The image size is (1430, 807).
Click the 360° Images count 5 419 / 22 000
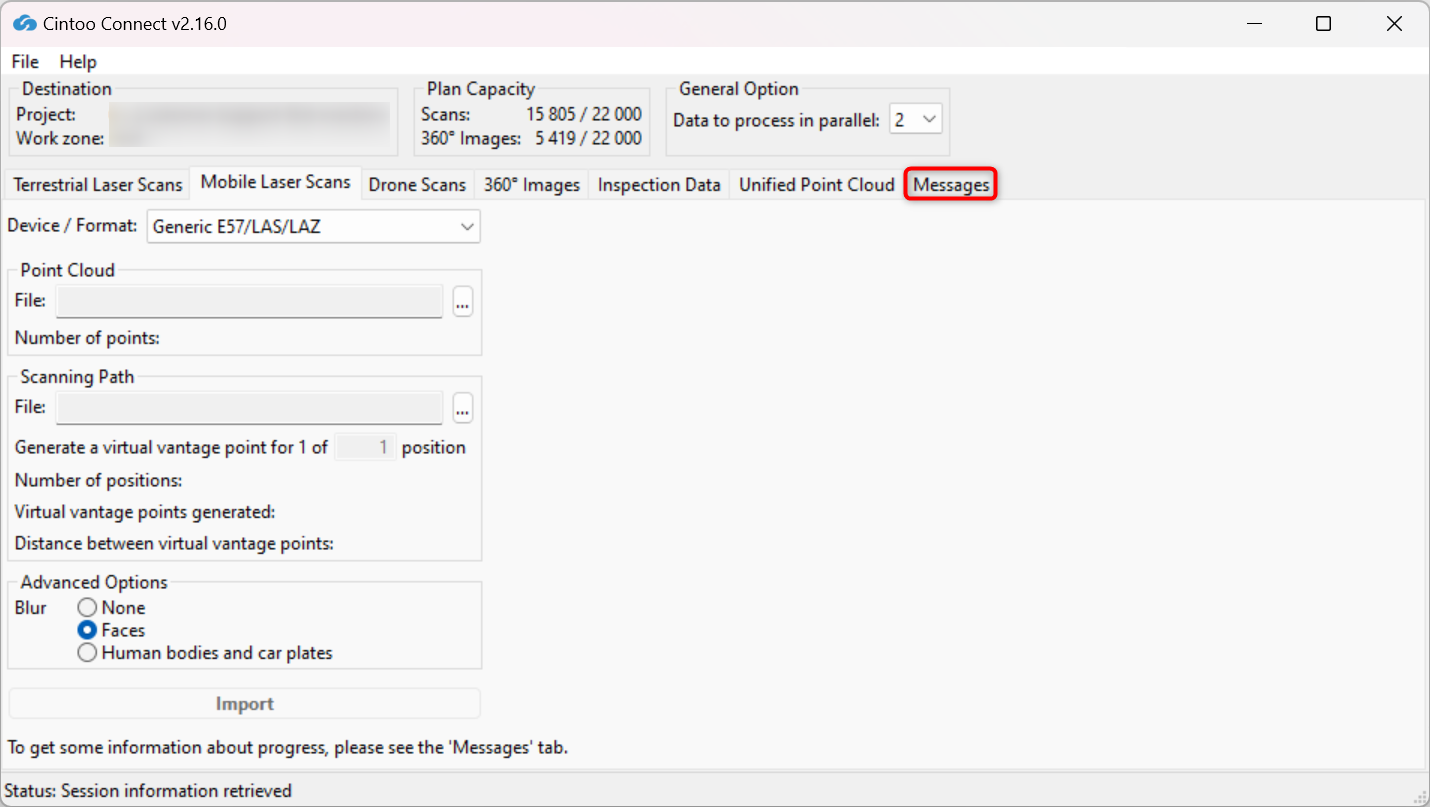588,139
